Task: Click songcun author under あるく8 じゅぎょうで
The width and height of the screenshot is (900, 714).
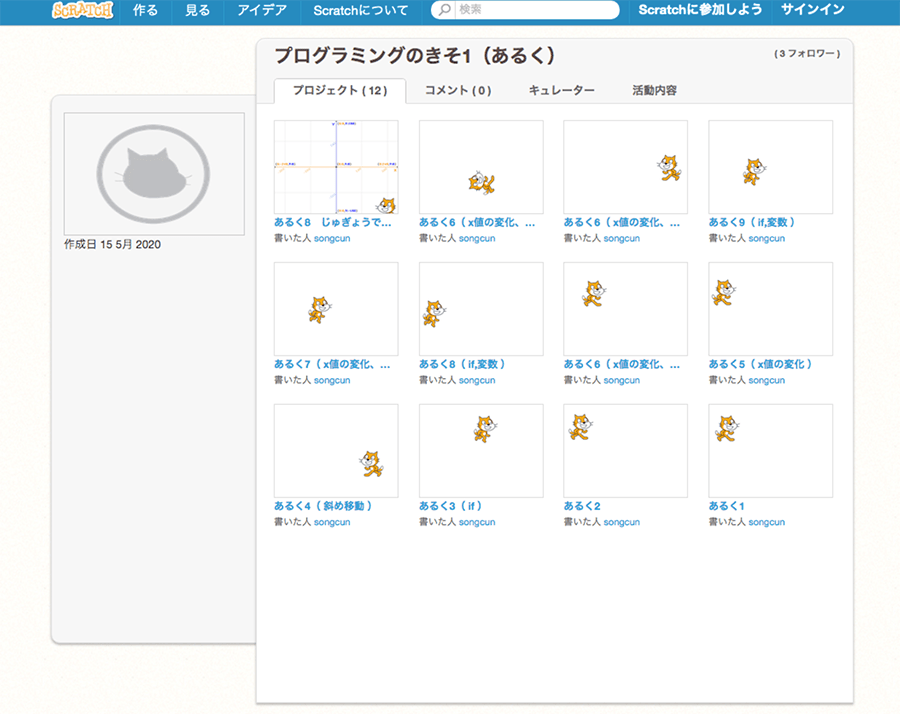Action: 332,238
